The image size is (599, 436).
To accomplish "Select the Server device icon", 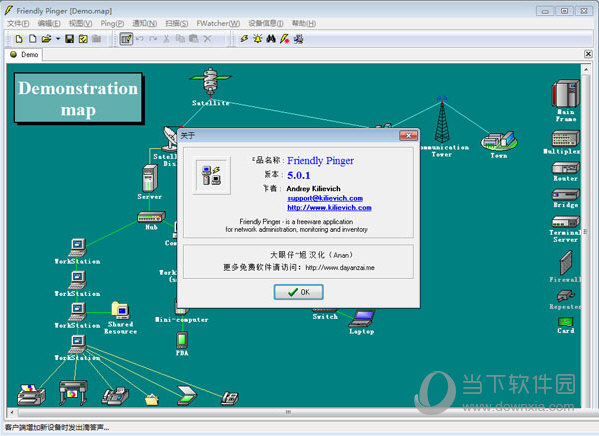I will point(150,178).
